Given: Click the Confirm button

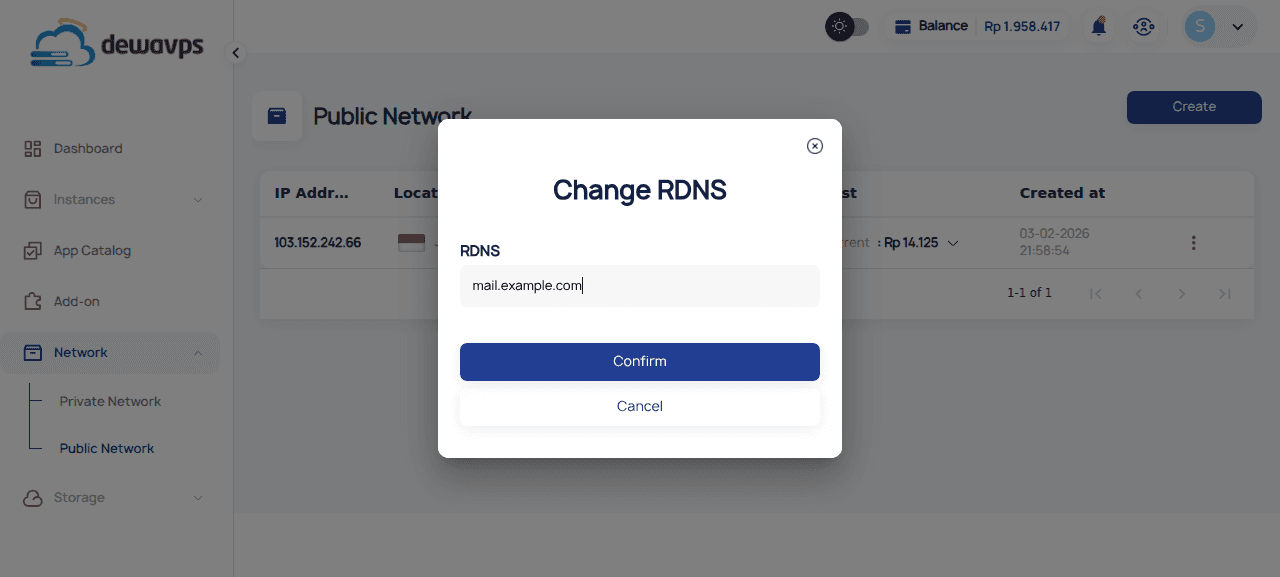Looking at the screenshot, I should click(640, 361).
